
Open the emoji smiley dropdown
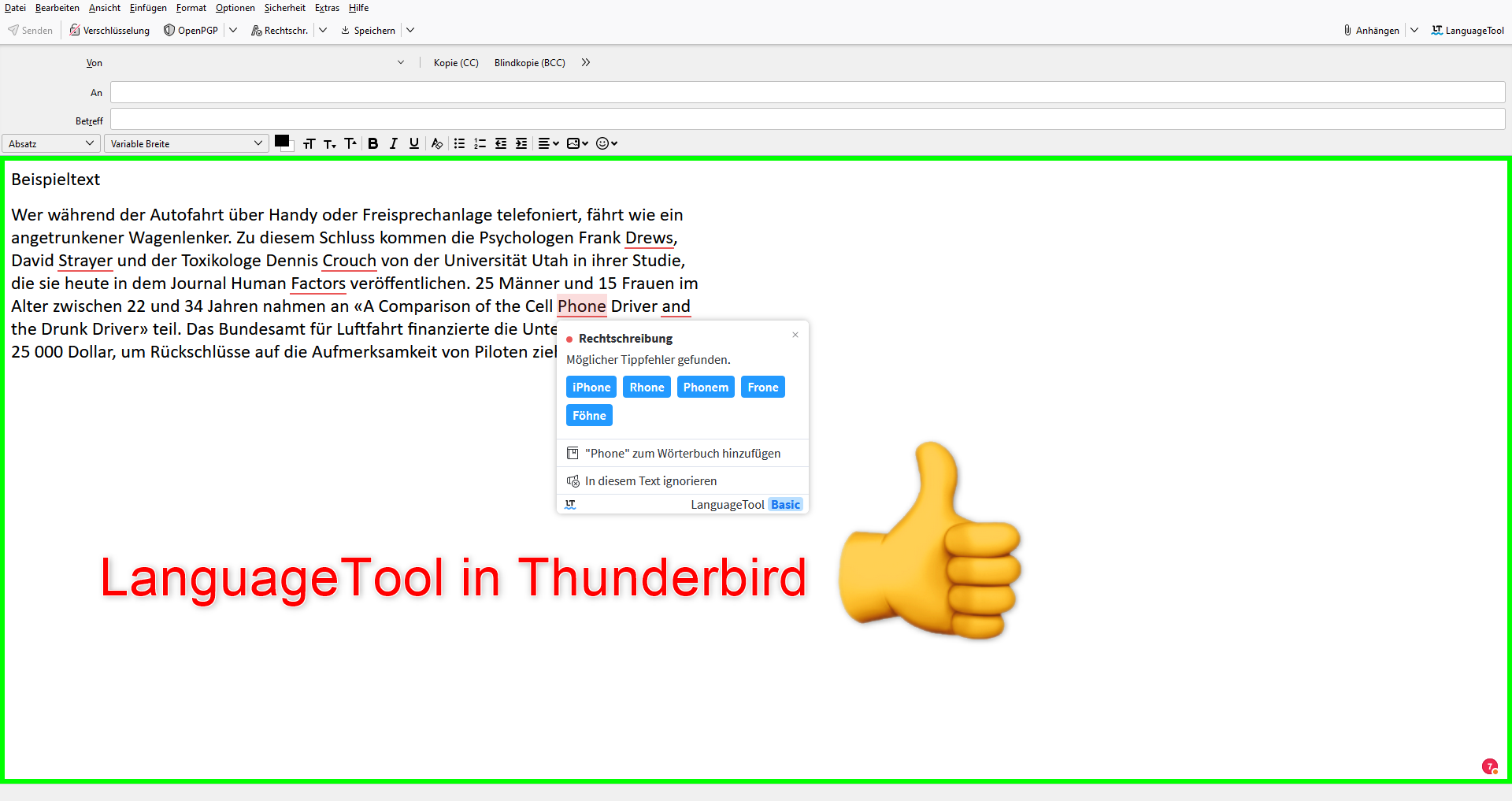[x=606, y=143]
